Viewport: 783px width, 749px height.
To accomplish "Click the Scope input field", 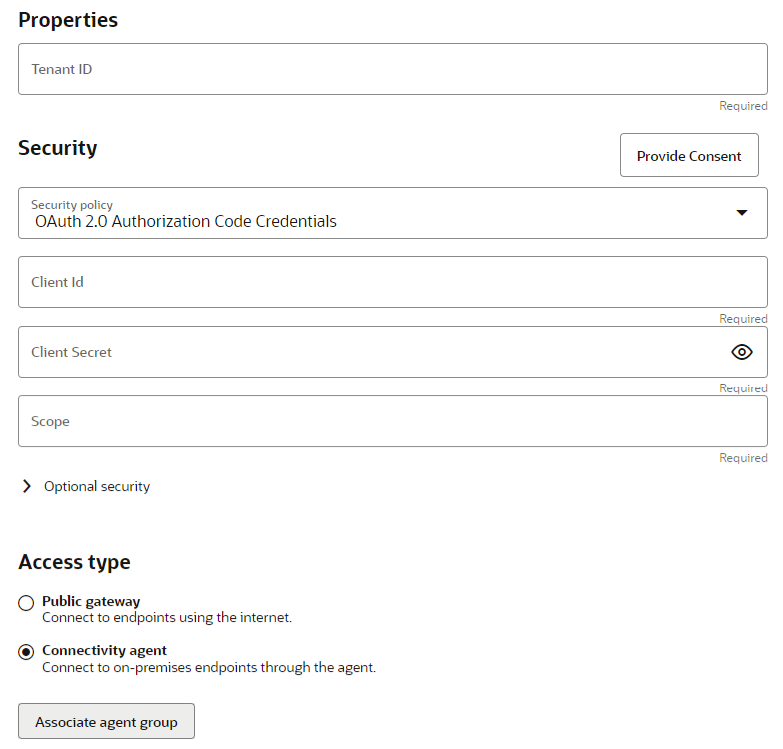I will tap(392, 421).
